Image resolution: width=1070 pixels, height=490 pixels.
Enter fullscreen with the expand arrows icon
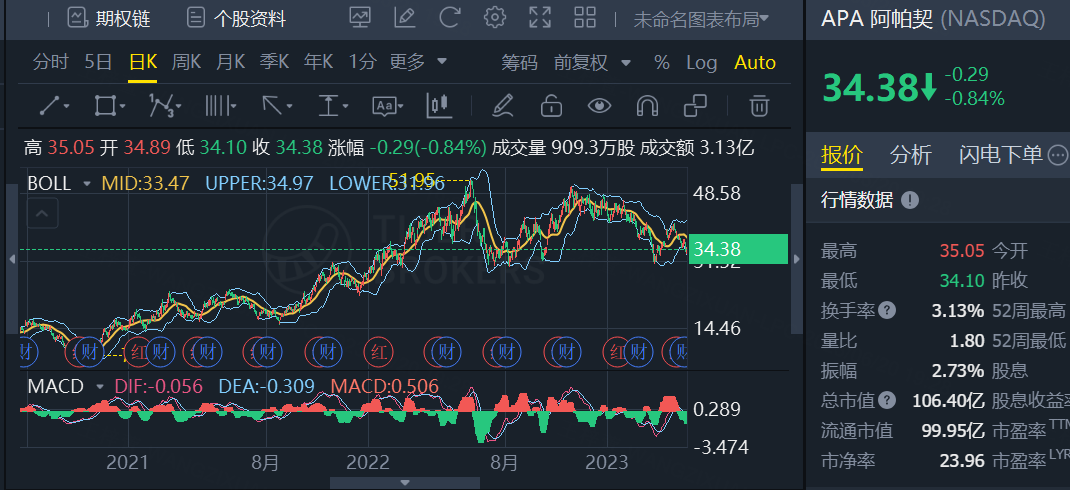pos(540,18)
